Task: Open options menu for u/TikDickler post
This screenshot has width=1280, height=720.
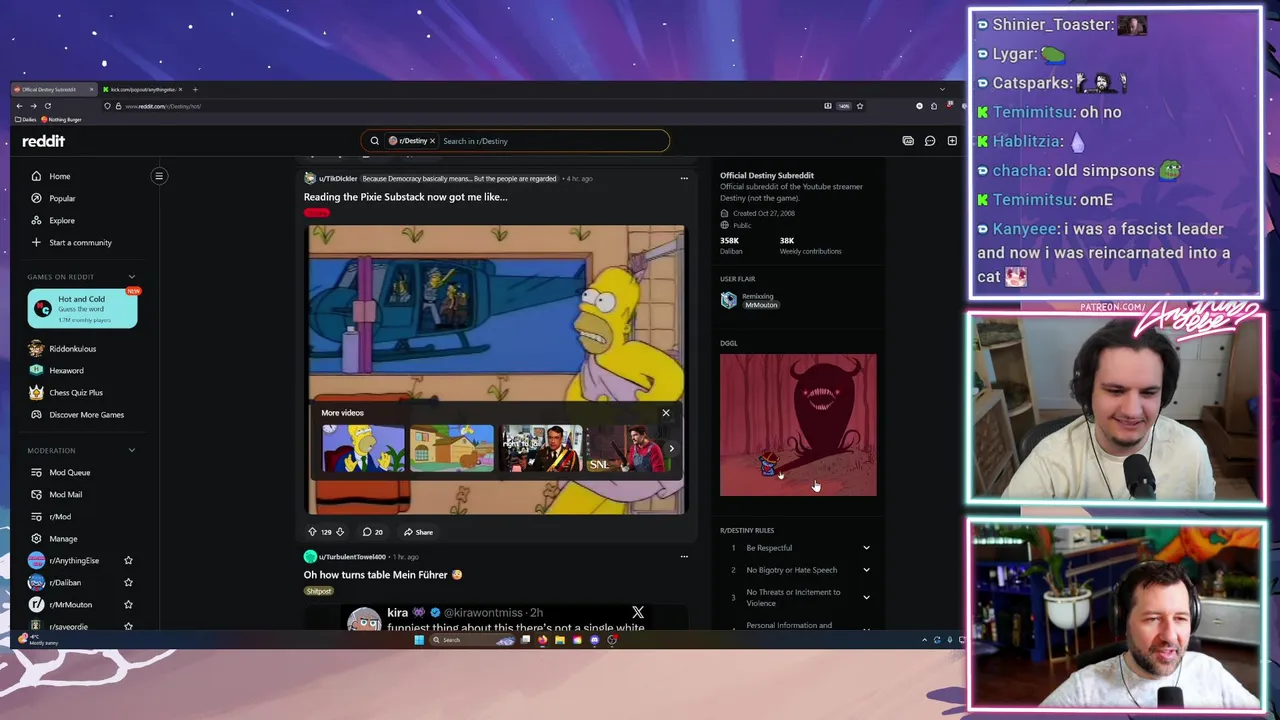Action: pyautogui.click(x=684, y=178)
